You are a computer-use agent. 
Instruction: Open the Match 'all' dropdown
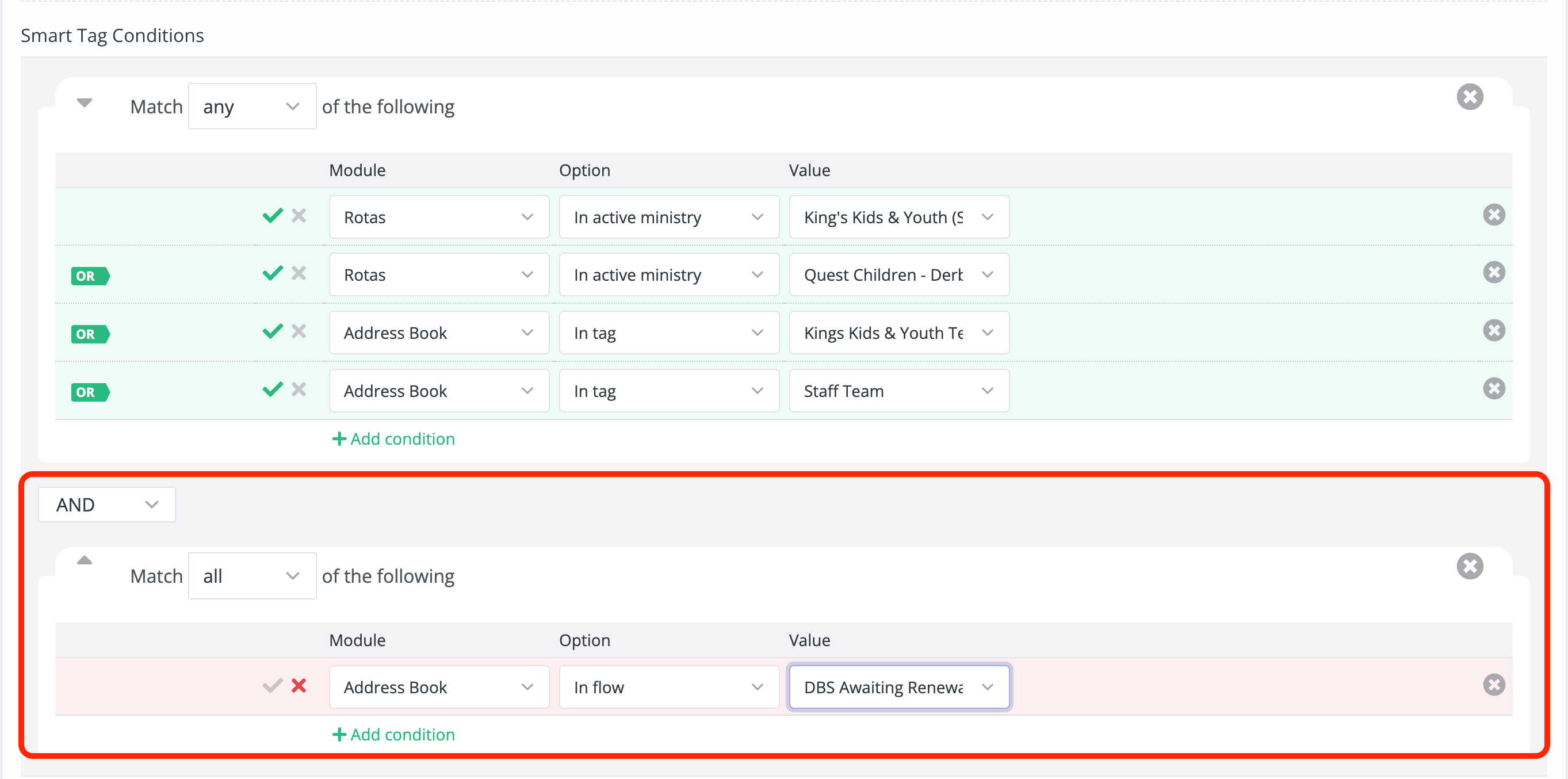tap(252, 576)
